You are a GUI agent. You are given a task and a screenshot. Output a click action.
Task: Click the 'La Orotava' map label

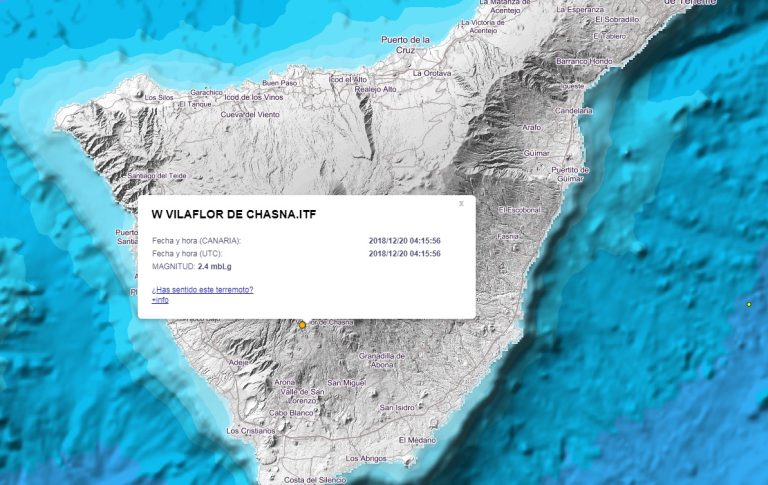tap(432, 73)
